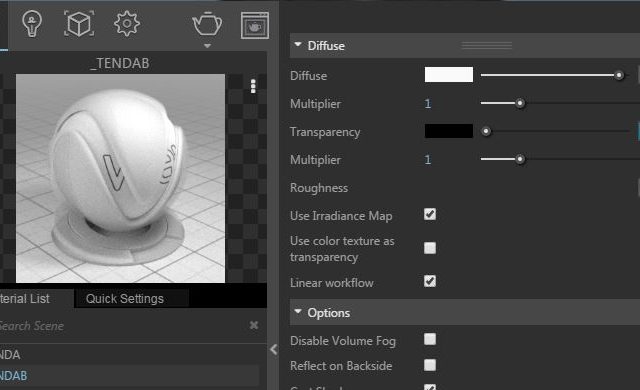Adjust the Diffuse color slider handle
Screen dimensions: 640x390
click(619, 75)
